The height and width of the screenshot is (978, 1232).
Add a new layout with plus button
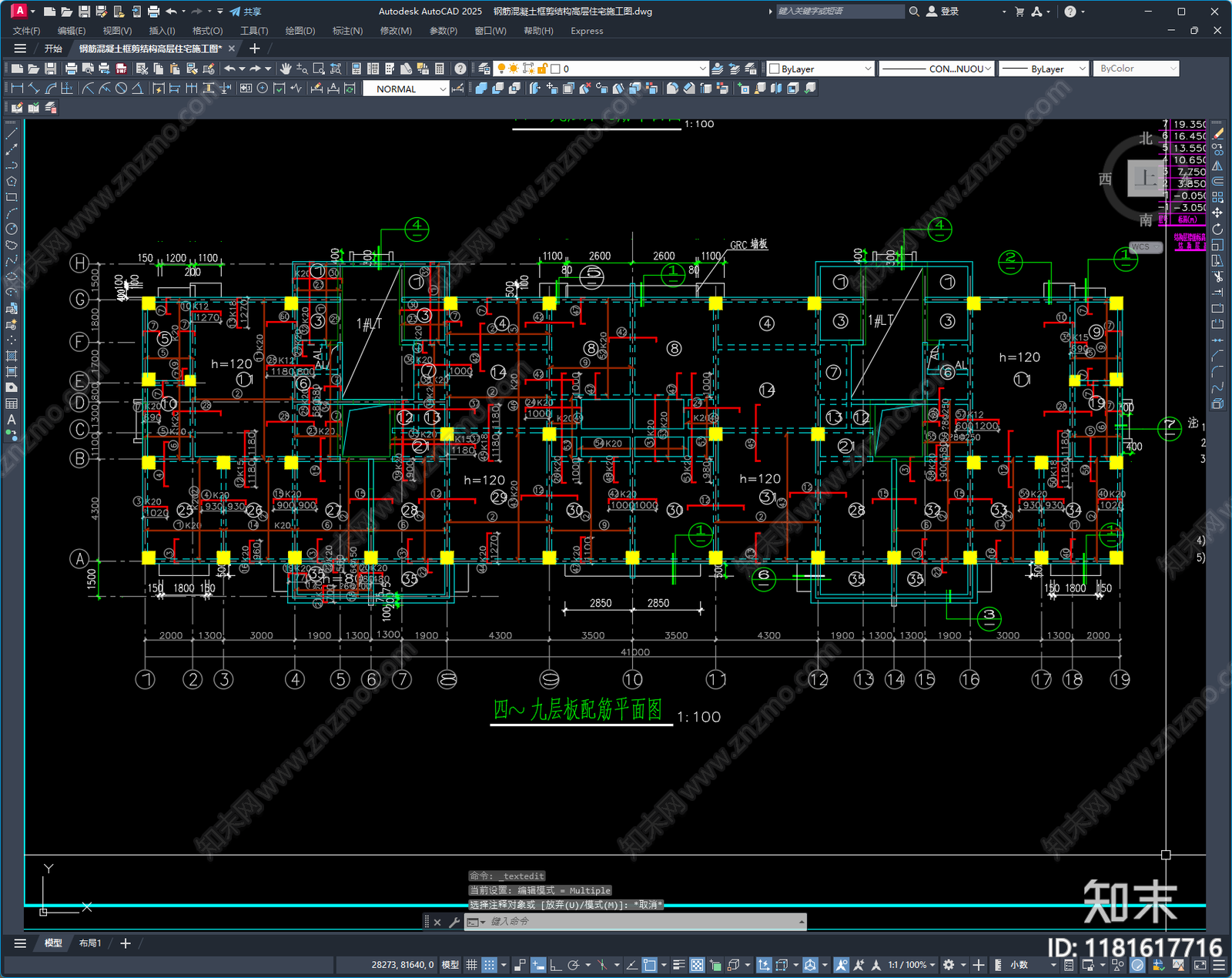pyautogui.click(x=126, y=943)
